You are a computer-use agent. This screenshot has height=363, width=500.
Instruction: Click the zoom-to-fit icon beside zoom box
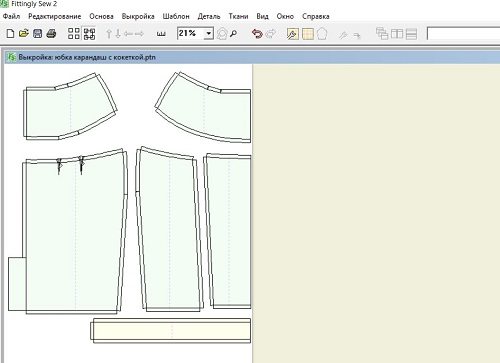pyautogui.click(x=222, y=34)
